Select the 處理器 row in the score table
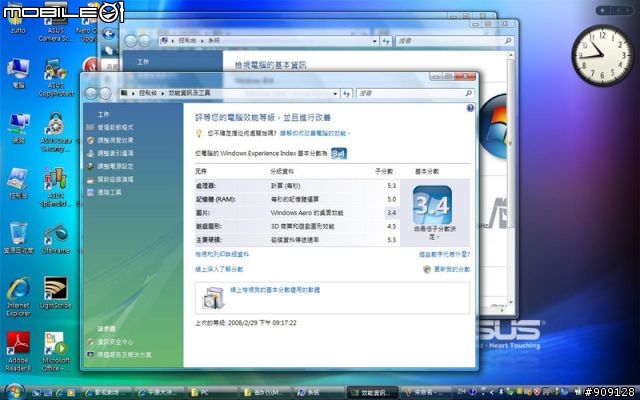Viewport: 640px width, 400px height. tap(297, 186)
